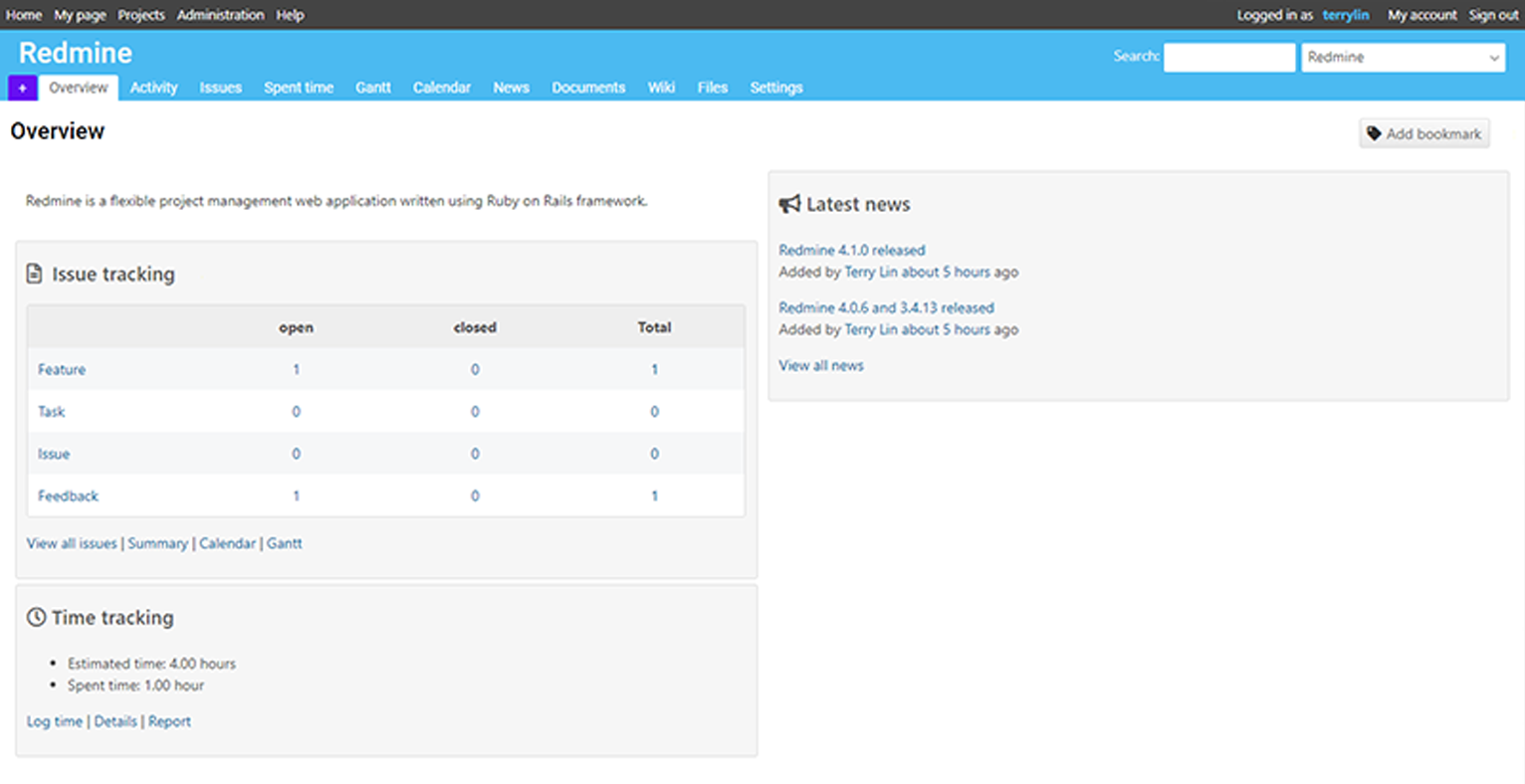
Task: Click the open count for Task
Action: [296, 411]
